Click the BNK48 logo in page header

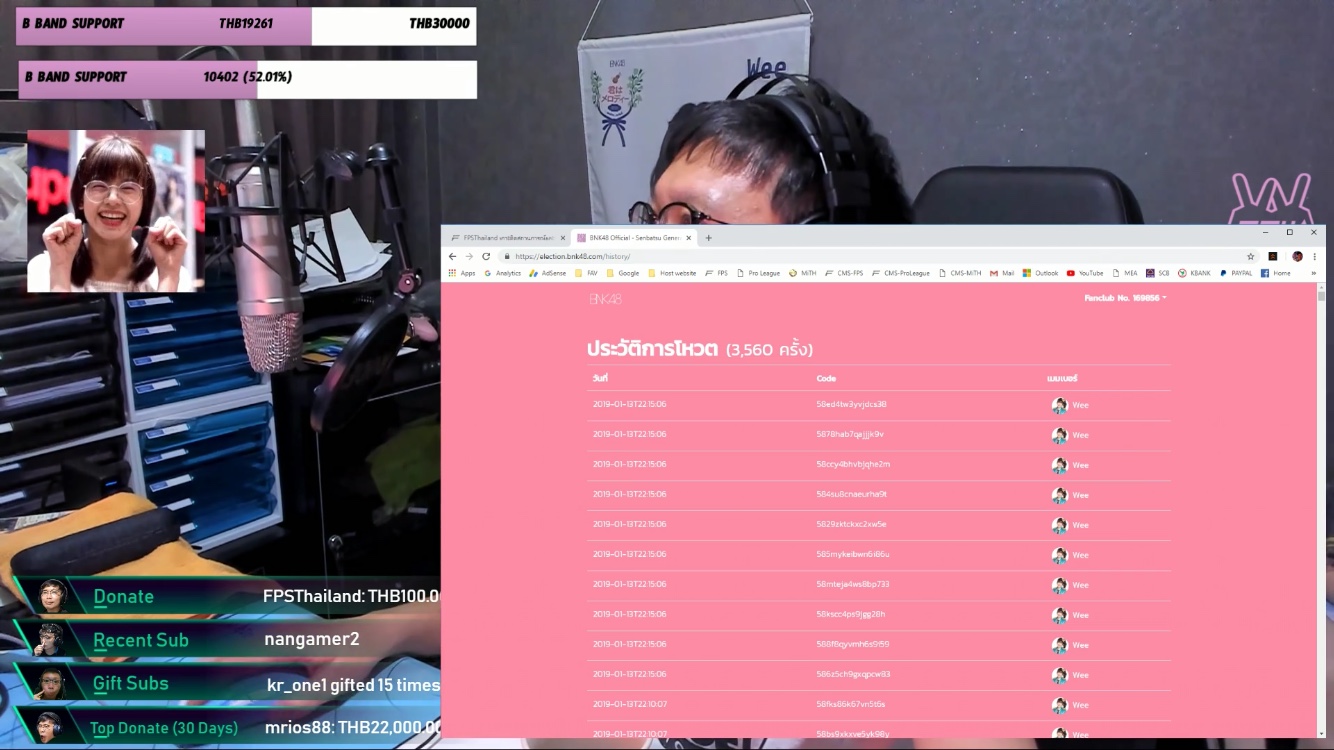click(605, 299)
